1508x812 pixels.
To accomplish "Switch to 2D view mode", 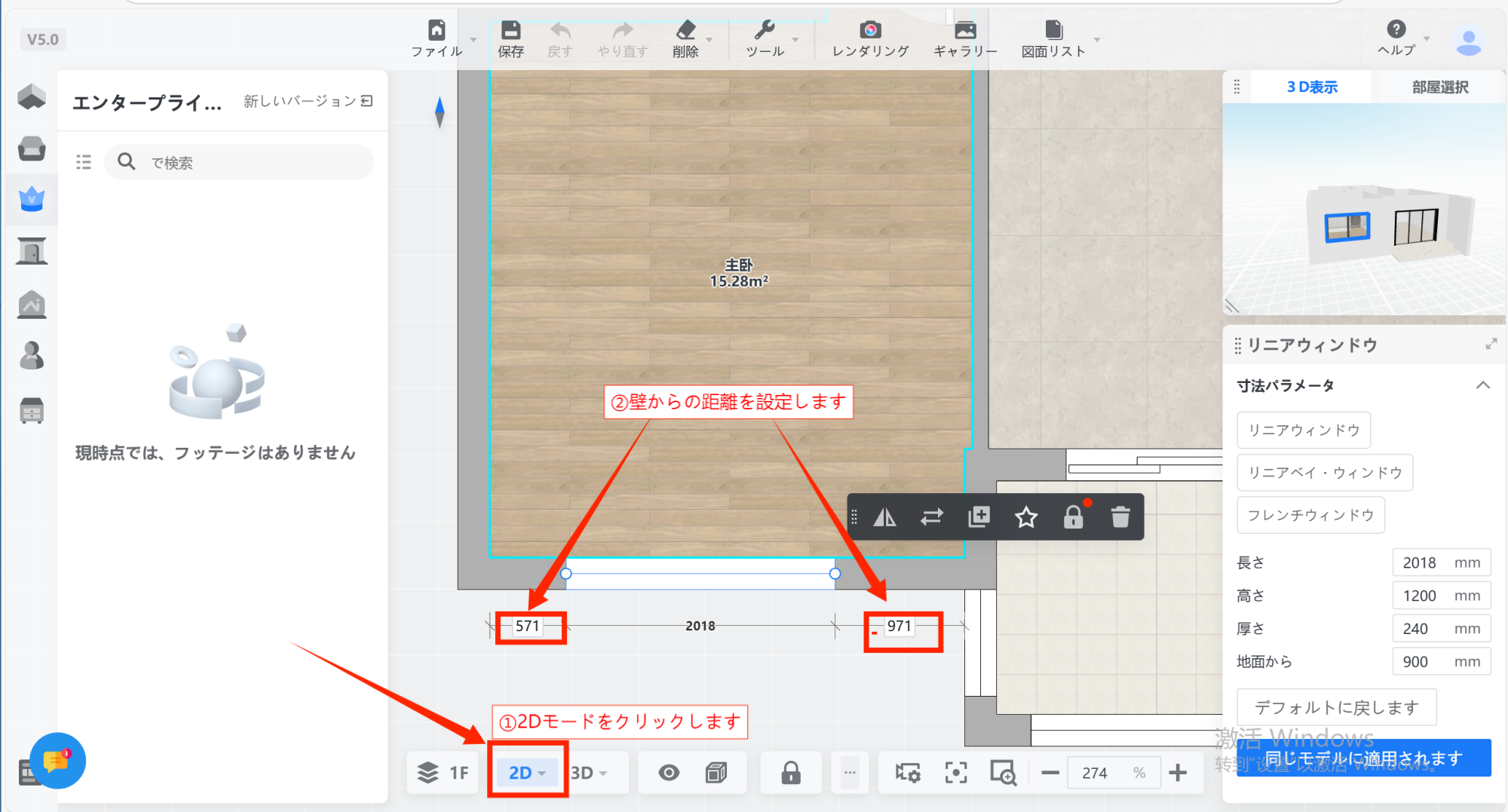I will (527, 773).
